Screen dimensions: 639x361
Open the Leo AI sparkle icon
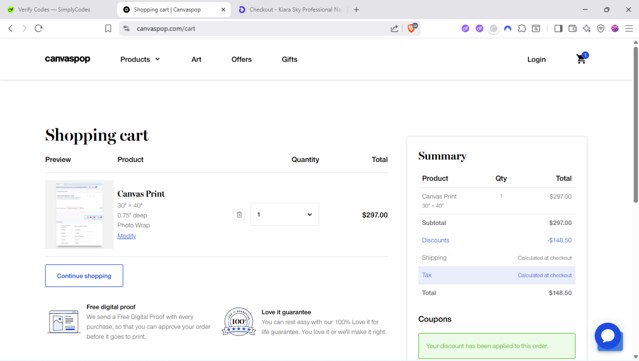click(x=586, y=29)
